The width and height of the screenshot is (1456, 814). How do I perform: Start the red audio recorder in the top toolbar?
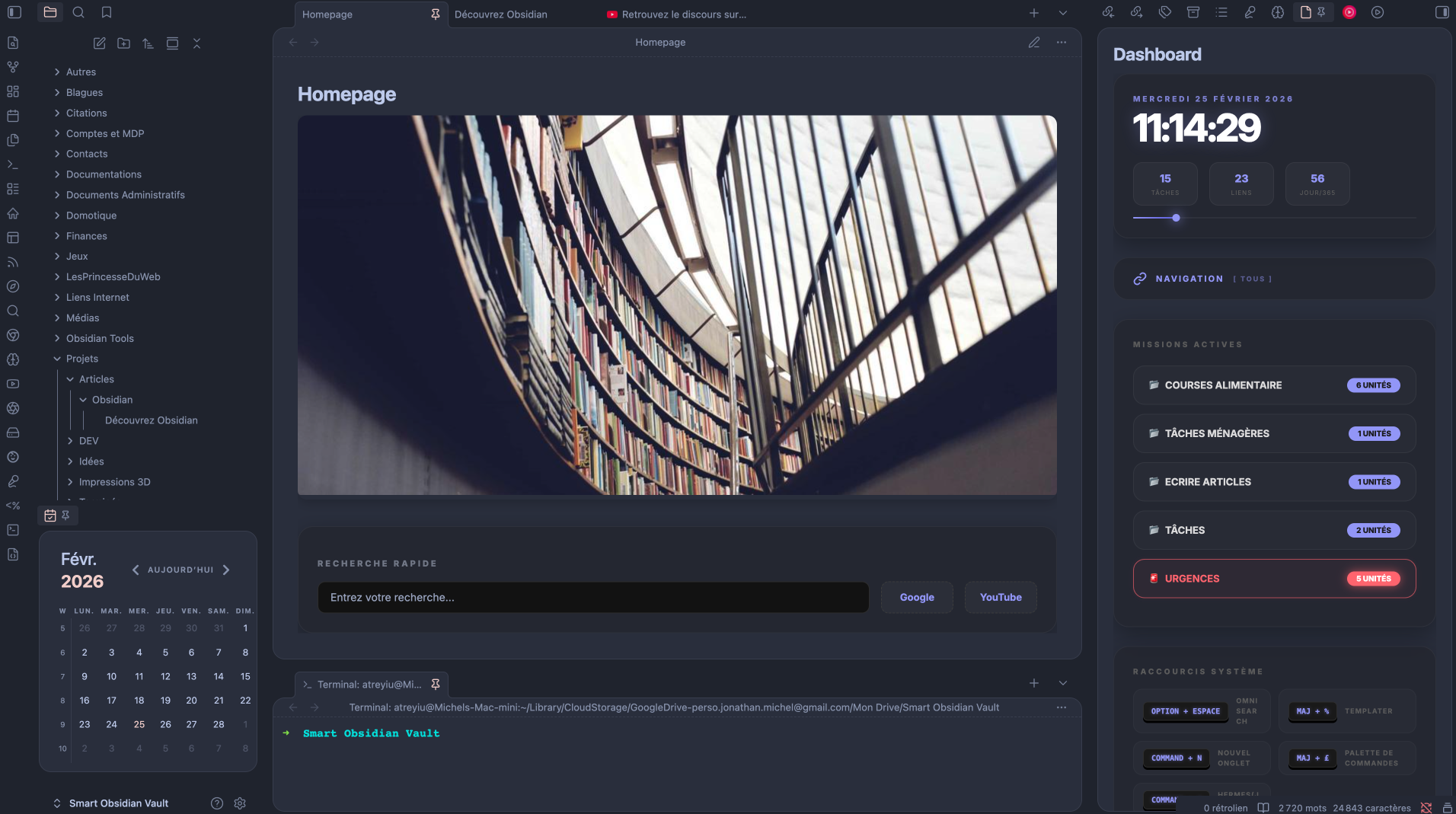tap(1349, 12)
